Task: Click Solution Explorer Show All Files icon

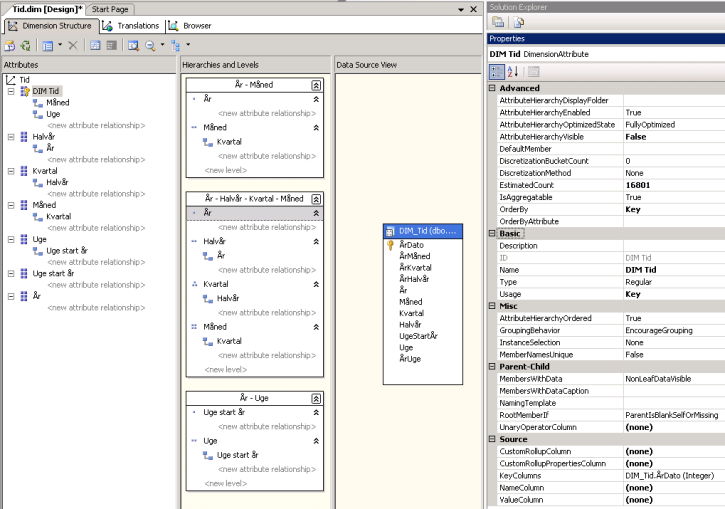Action: coord(519,22)
